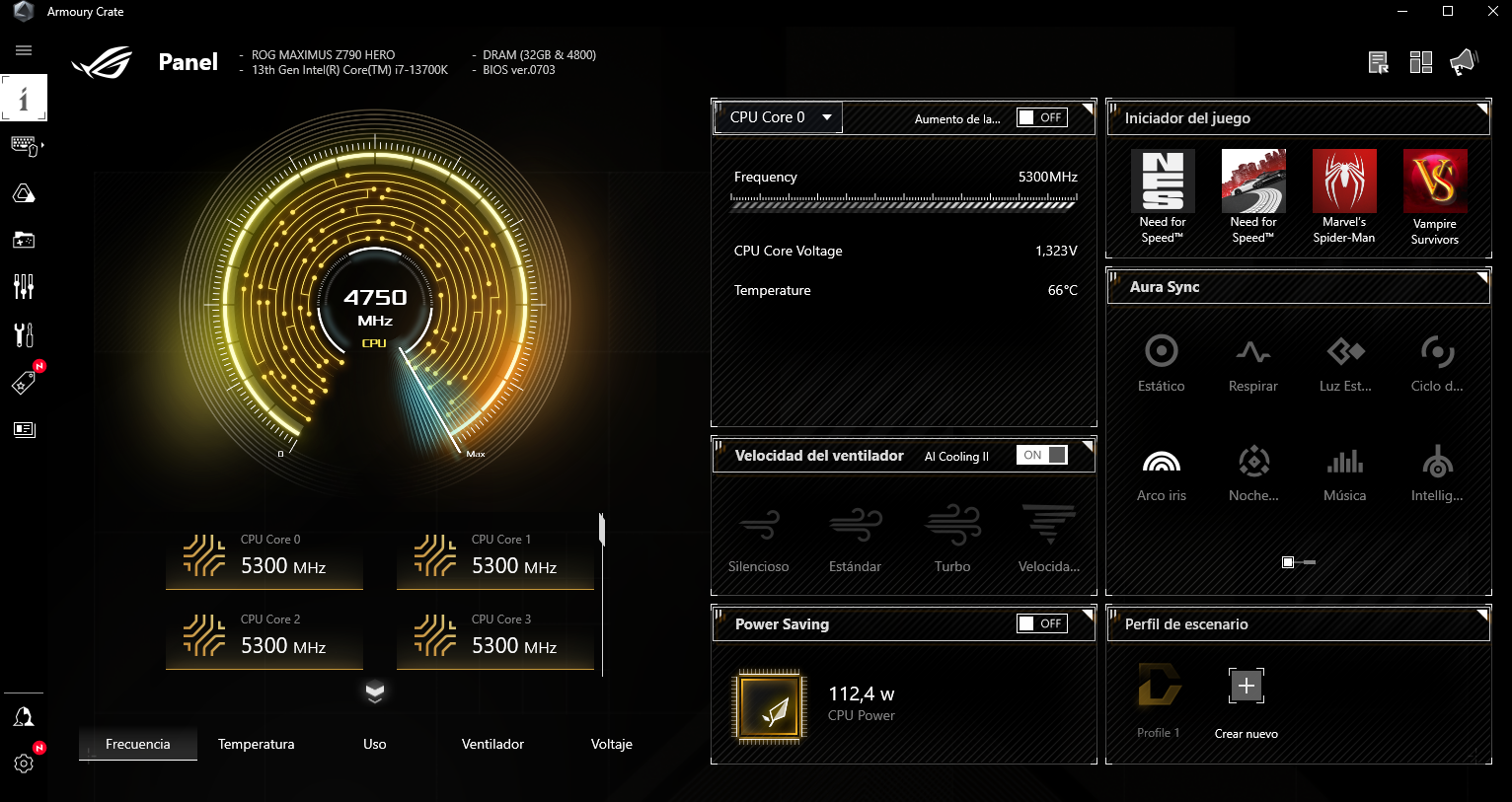Image resolution: width=1512 pixels, height=802 pixels.
Task: Click the panel layout grid icon
Action: point(1421,63)
